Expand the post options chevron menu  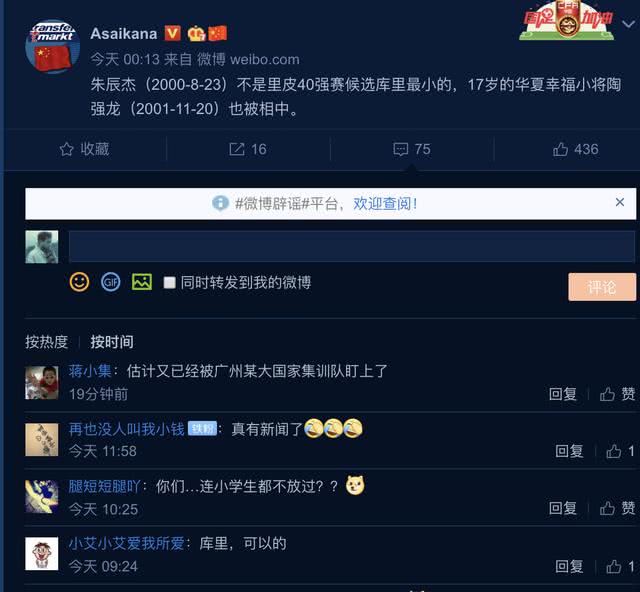click(x=629, y=24)
